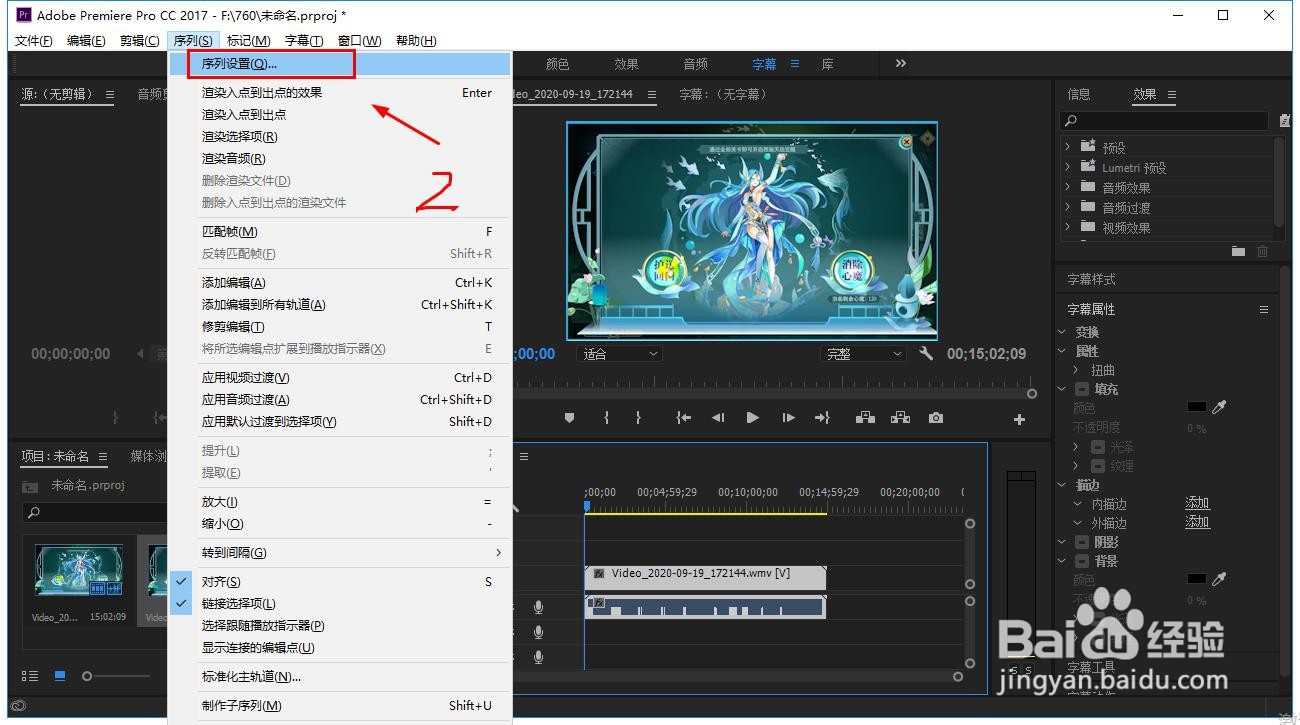The height and width of the screenshot is (725, 1300).
Task: Expand the audio transitions (音频过渡) folder
Action: click(x=1068, y=207)
